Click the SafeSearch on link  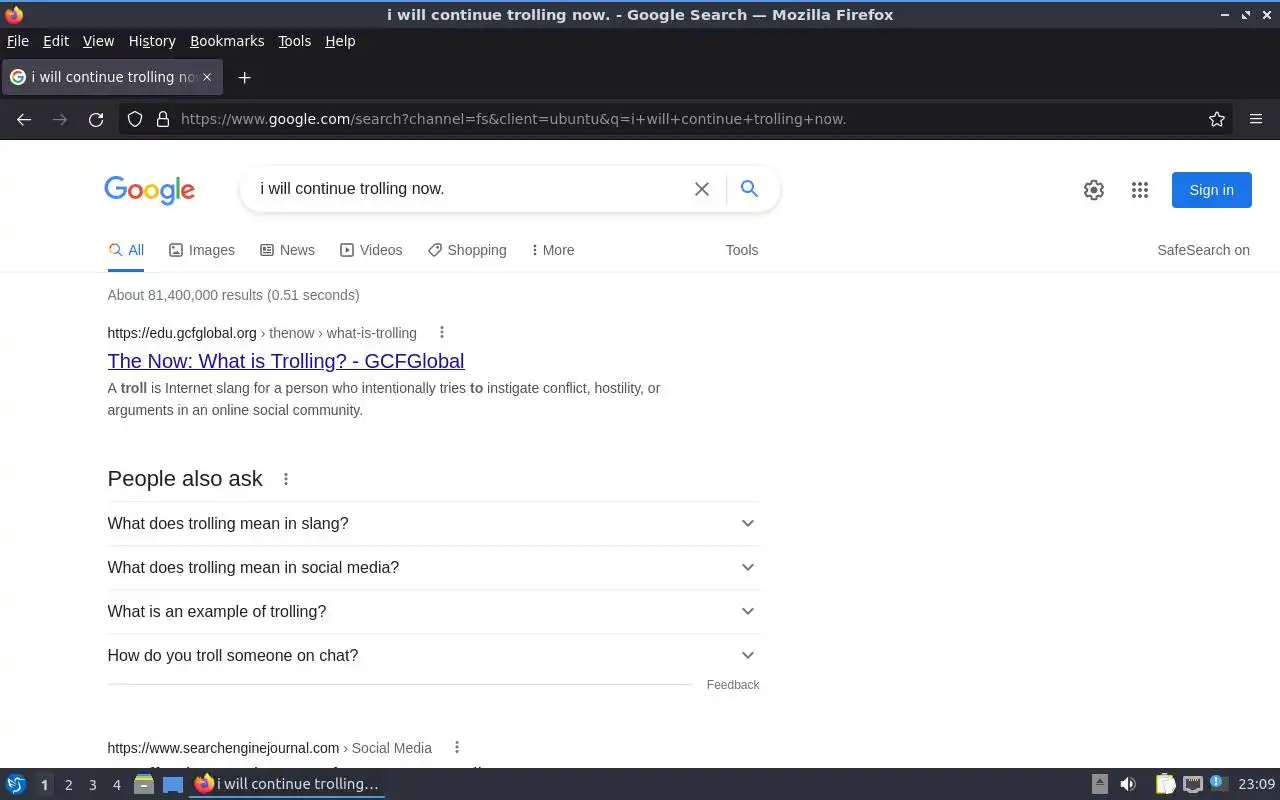point(1204,250)
